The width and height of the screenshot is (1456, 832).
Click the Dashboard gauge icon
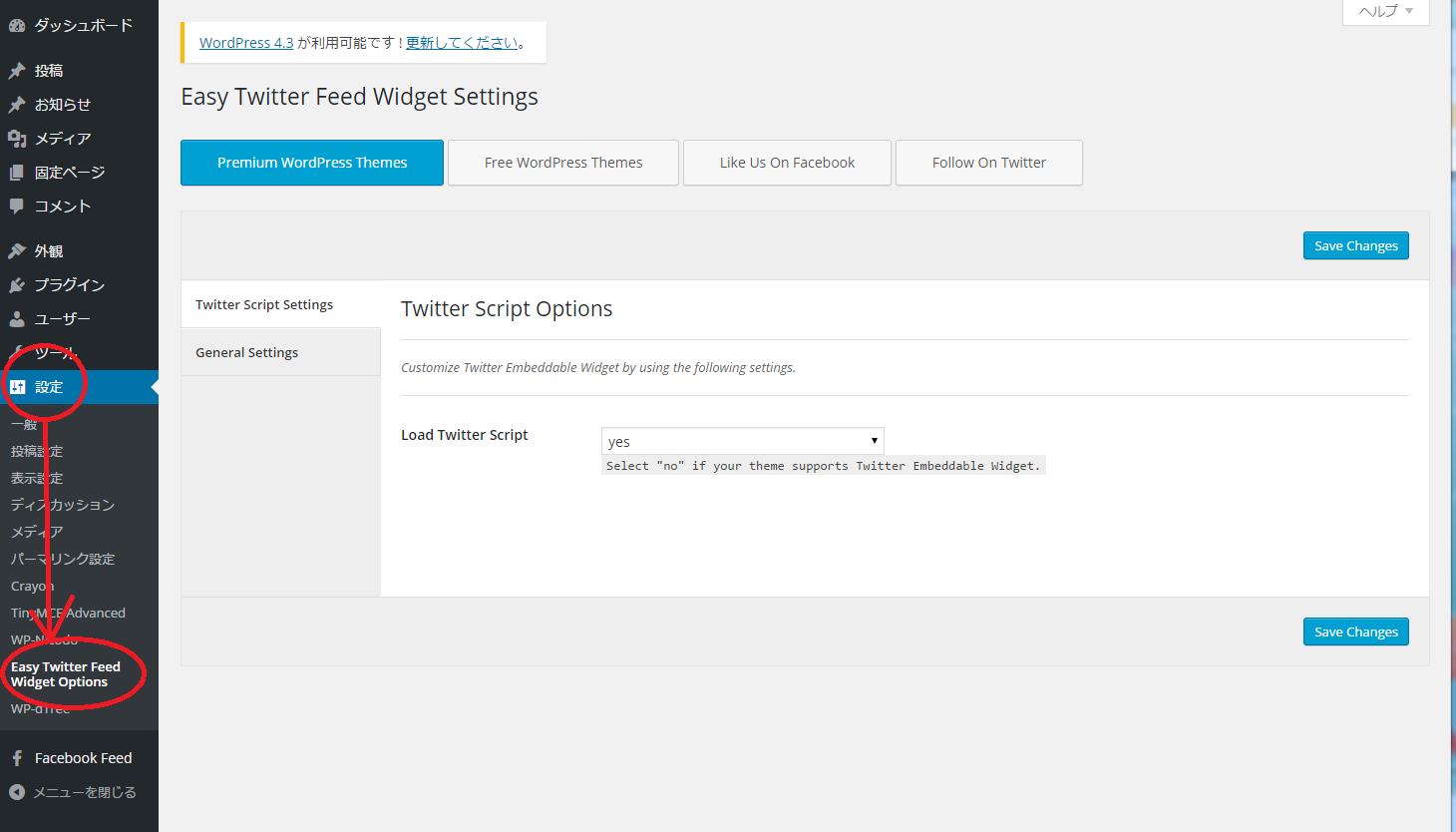pos(17,25)
